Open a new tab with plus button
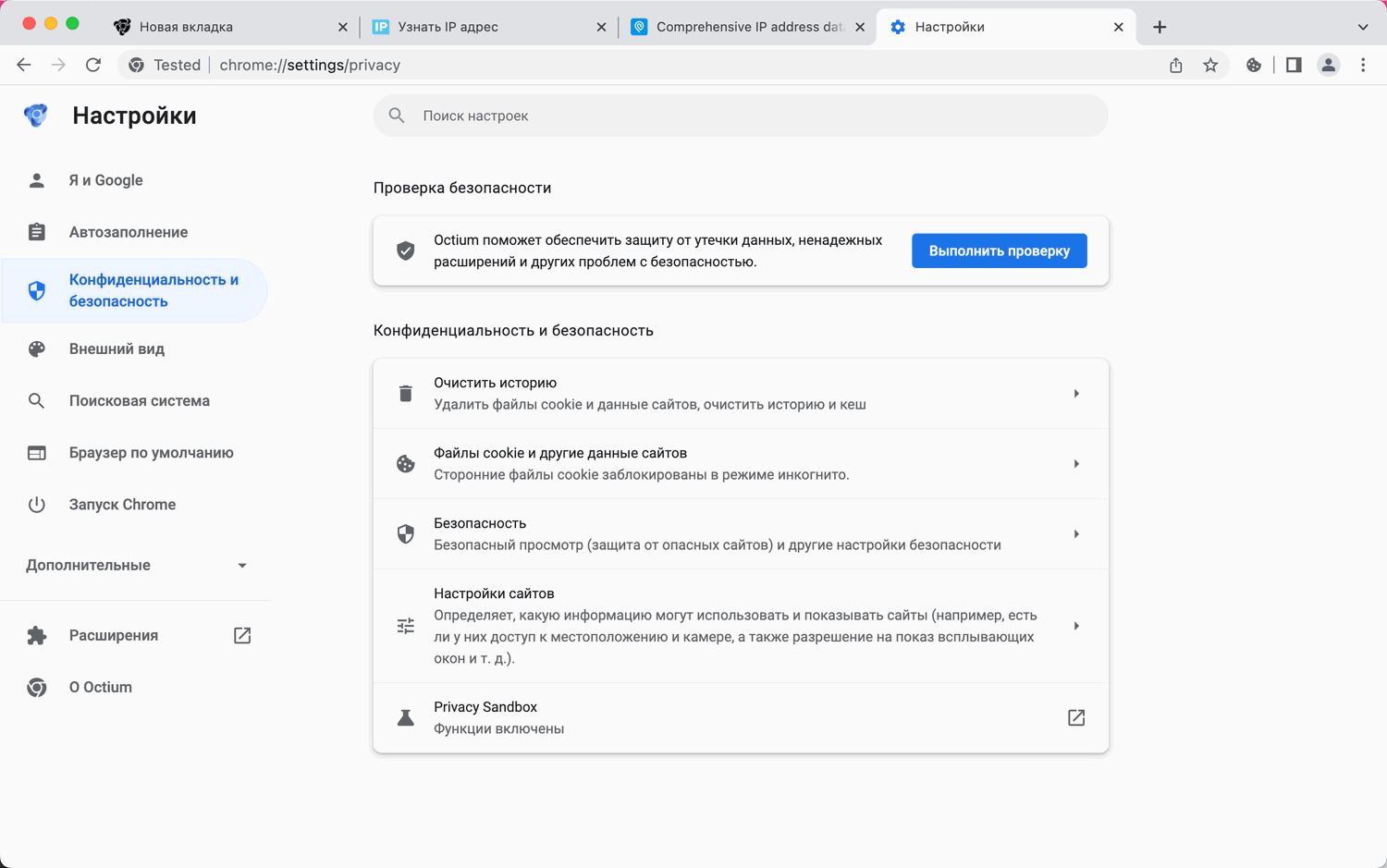The height and width of the screenshot is (868, 1387). point(1160,27)
